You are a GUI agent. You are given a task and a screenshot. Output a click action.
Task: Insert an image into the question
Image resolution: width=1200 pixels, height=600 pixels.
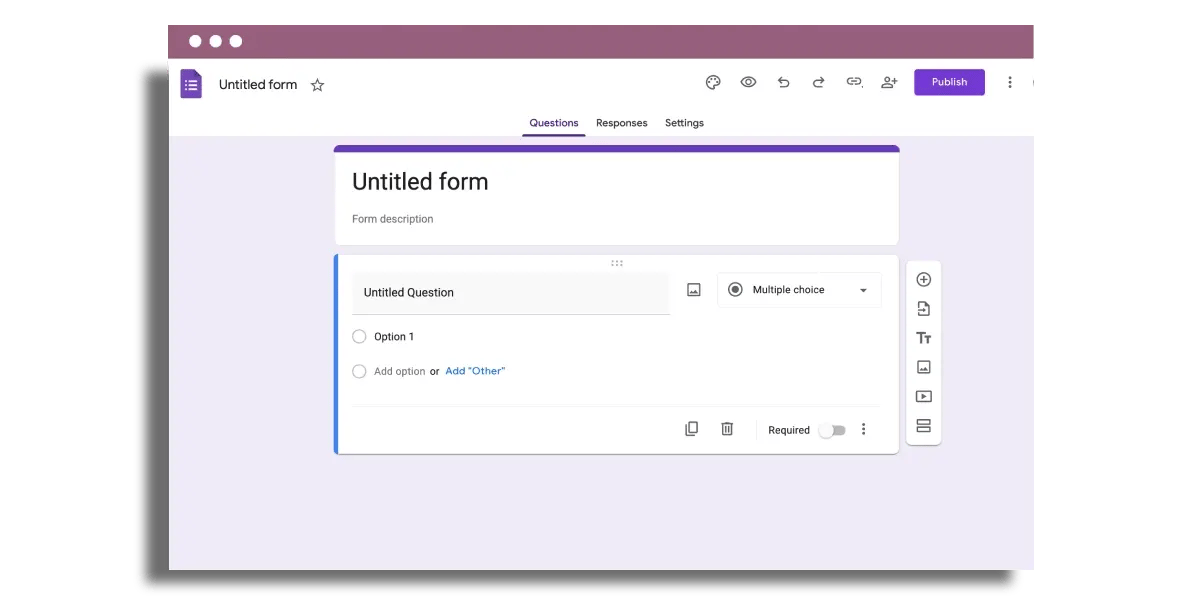click(x=692, y=289)
